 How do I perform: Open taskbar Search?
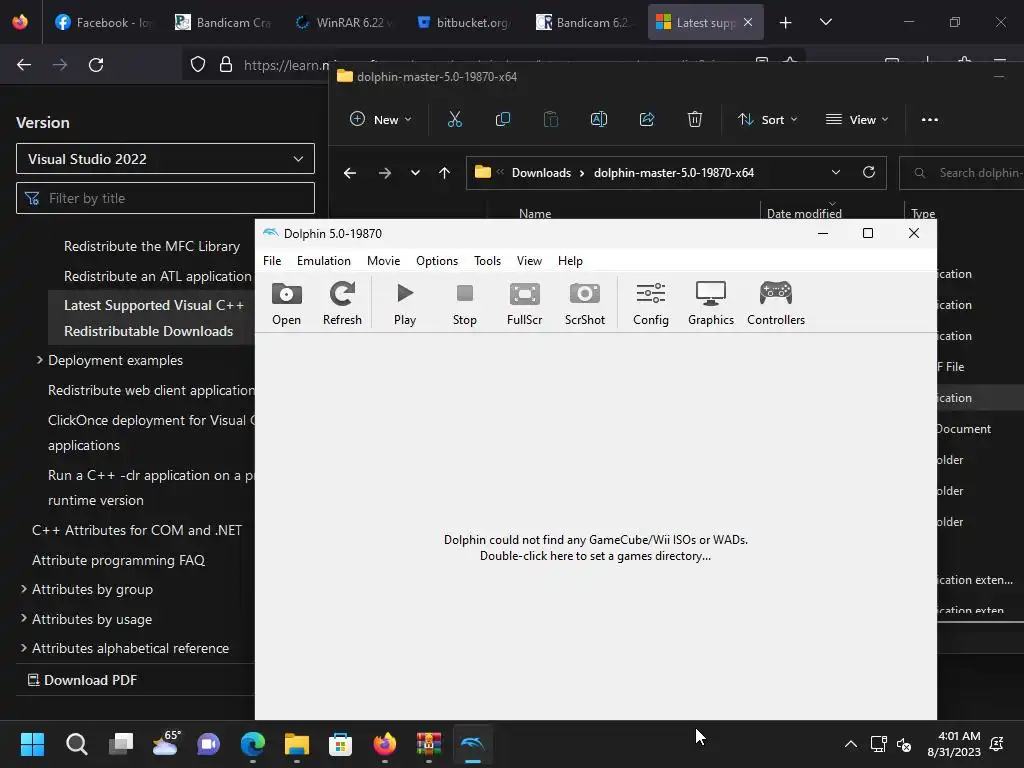point(76,744)
